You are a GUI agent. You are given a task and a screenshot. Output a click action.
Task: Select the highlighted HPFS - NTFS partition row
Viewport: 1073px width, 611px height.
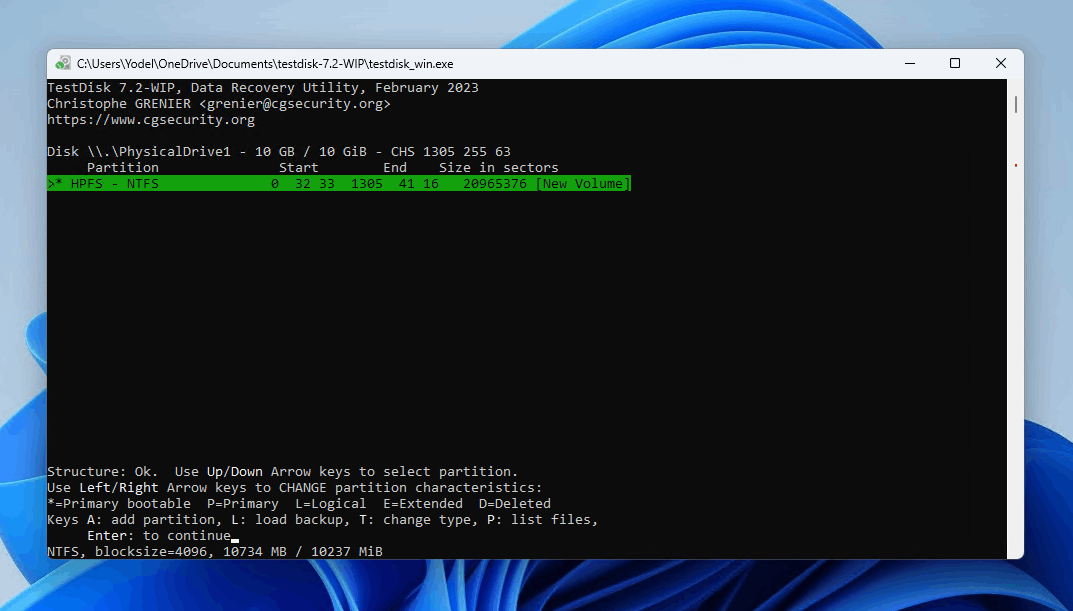click(x=339, y=183)
